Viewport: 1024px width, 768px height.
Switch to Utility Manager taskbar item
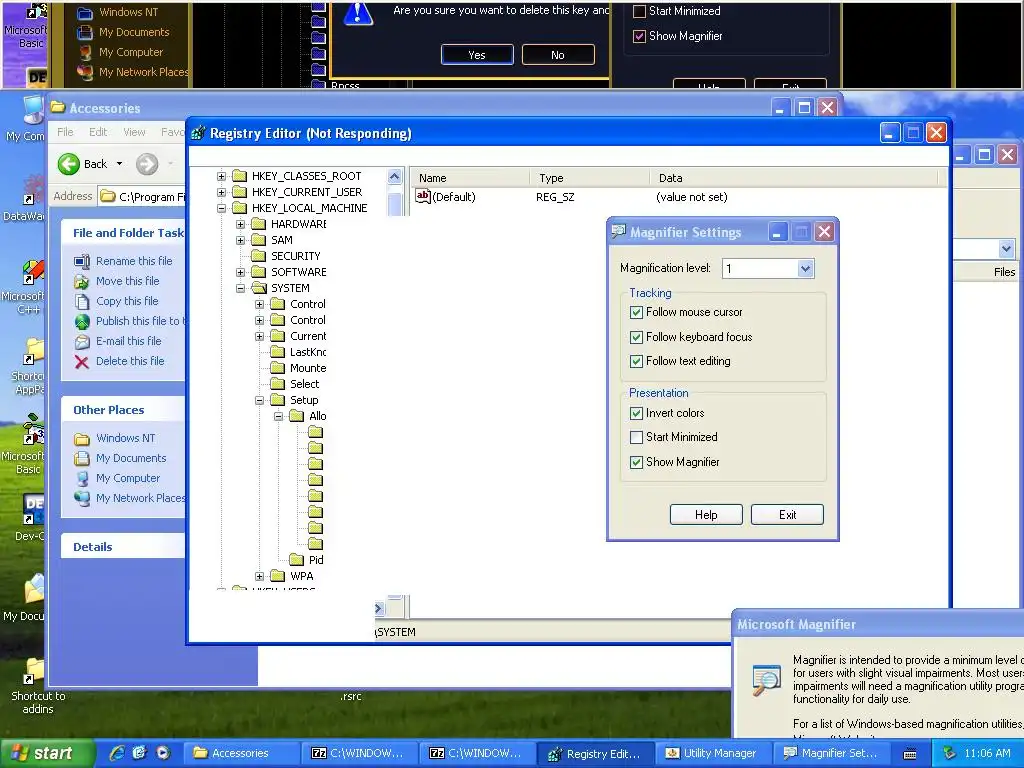[x=713, y=754]
